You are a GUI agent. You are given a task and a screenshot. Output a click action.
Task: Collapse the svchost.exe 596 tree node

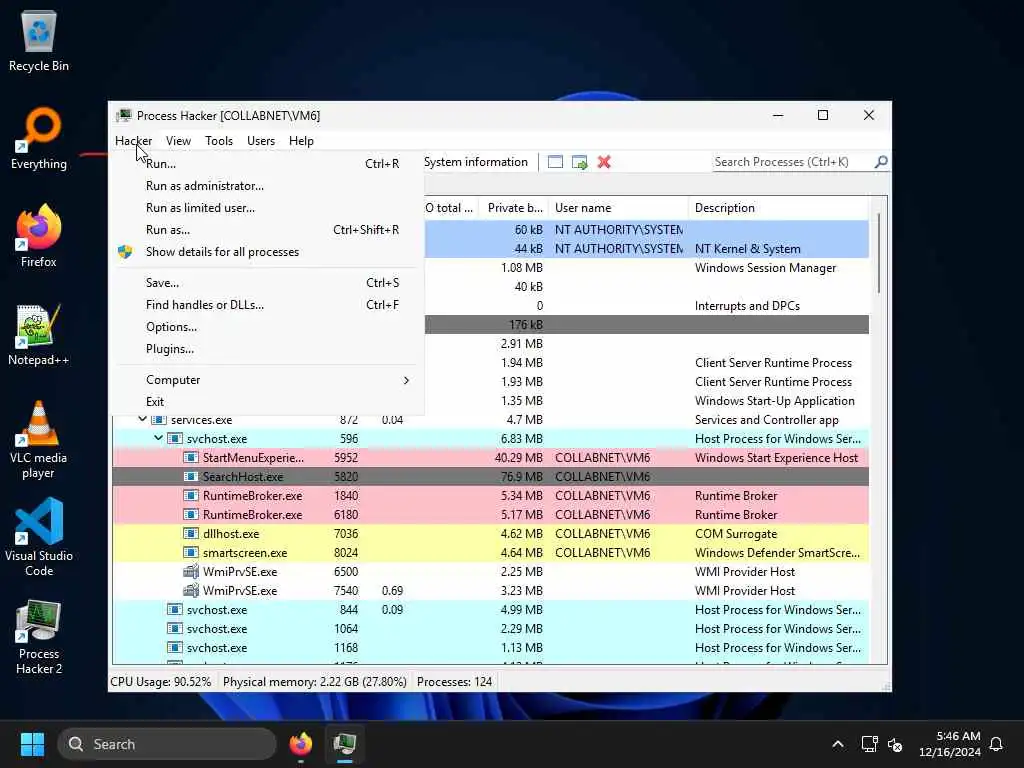click(x=159, y=438)
